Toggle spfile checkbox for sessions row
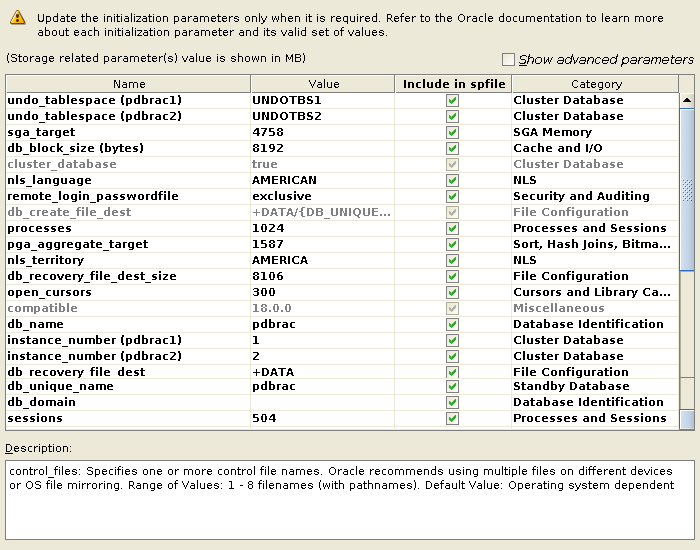Image resolution: width=700 pixels, height=550 pixels. 452,418
